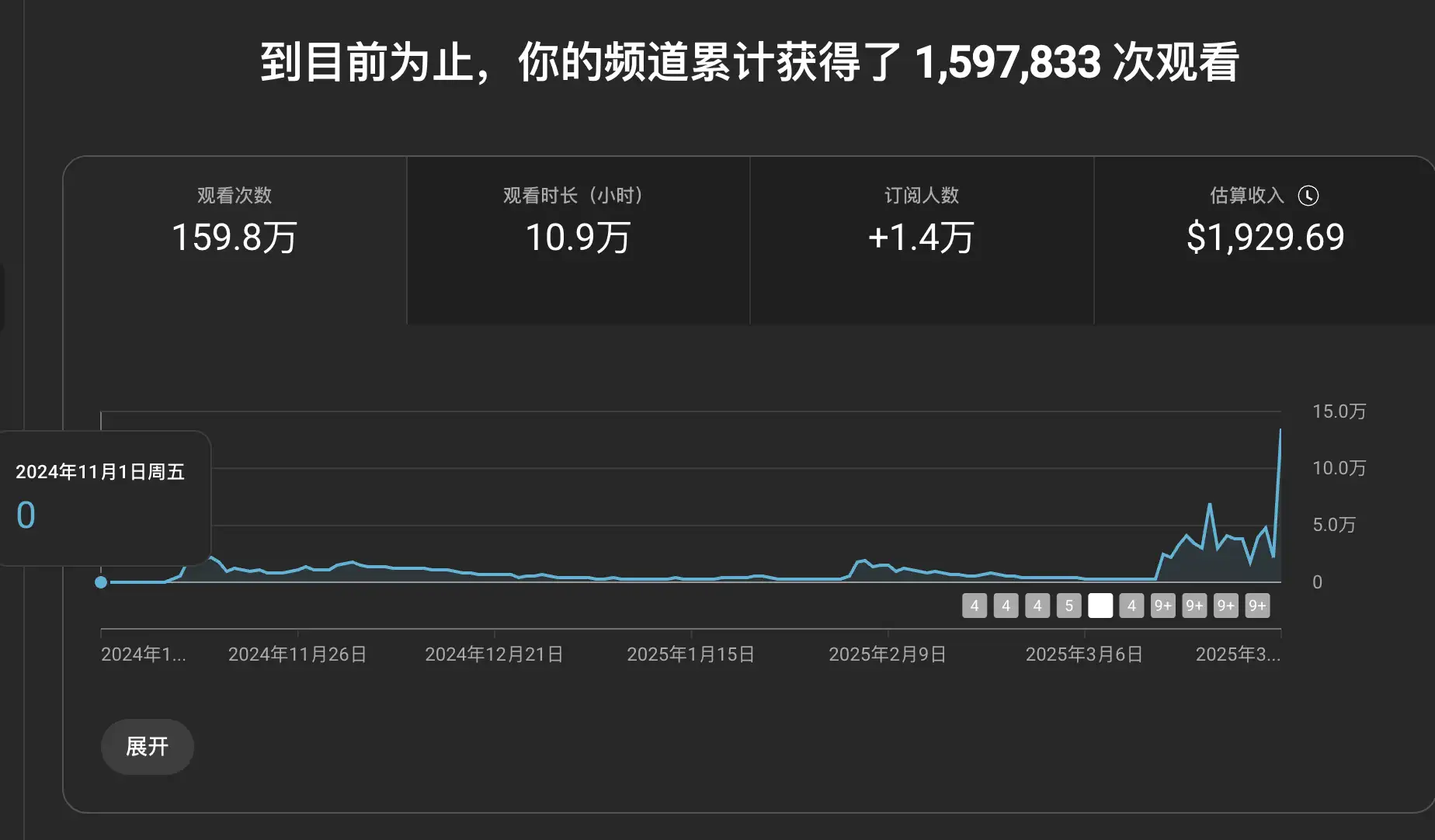Viewport: 1435px width, 840px height.
Task: Click the blue data point at chart start
Action: 101,582
